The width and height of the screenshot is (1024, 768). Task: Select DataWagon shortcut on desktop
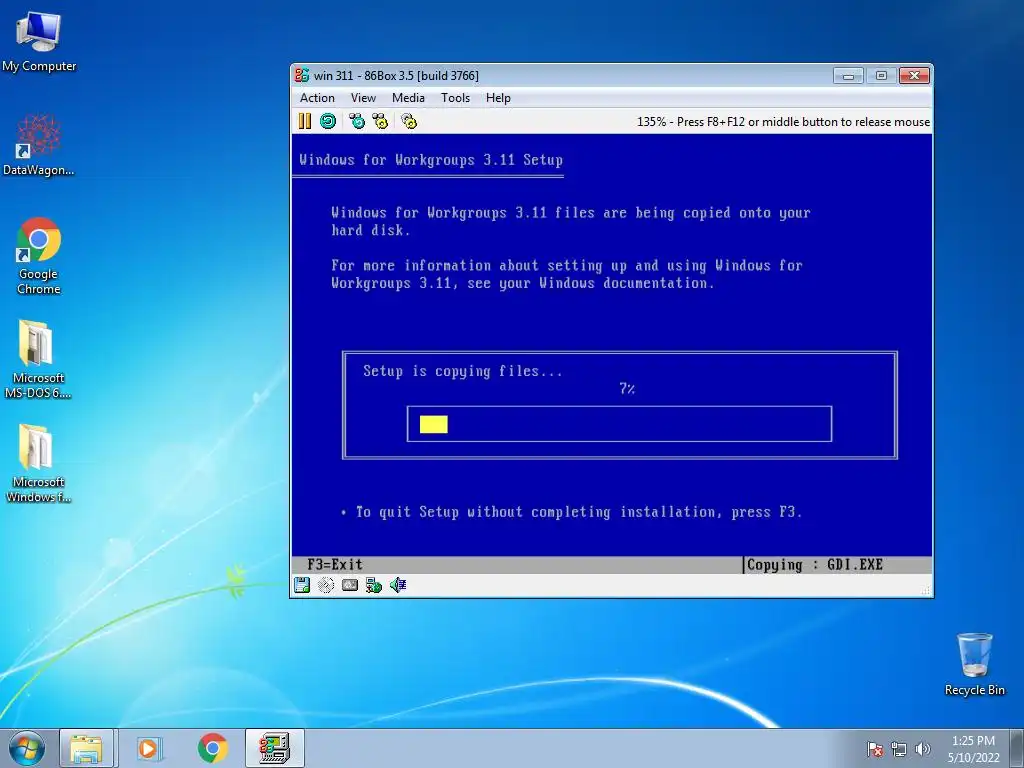click(39, 145)
